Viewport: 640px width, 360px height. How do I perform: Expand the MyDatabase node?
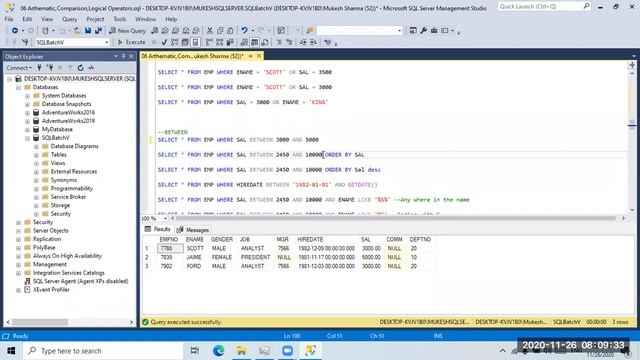point(27,129)
